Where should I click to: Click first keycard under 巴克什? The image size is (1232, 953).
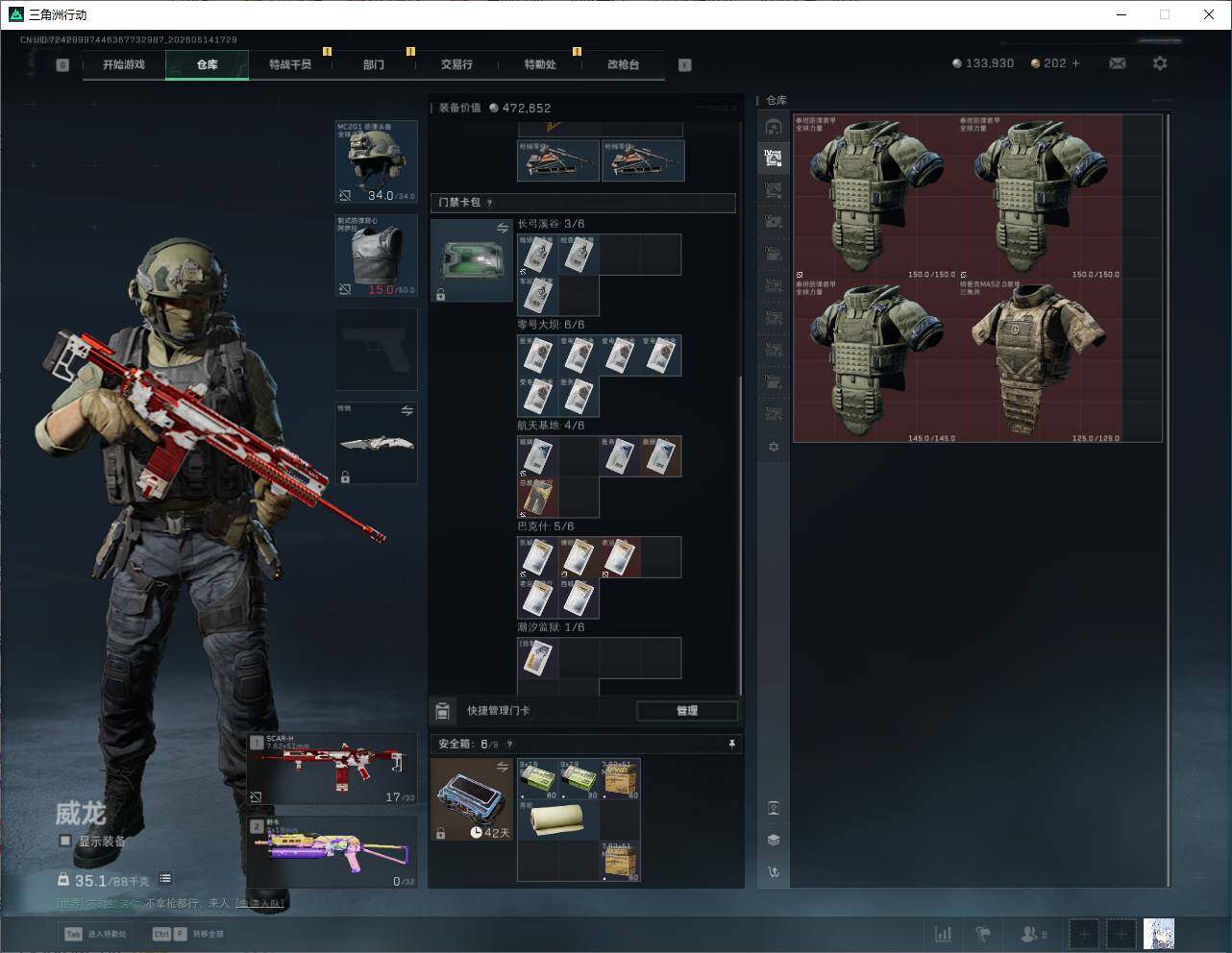click(538, 557)
